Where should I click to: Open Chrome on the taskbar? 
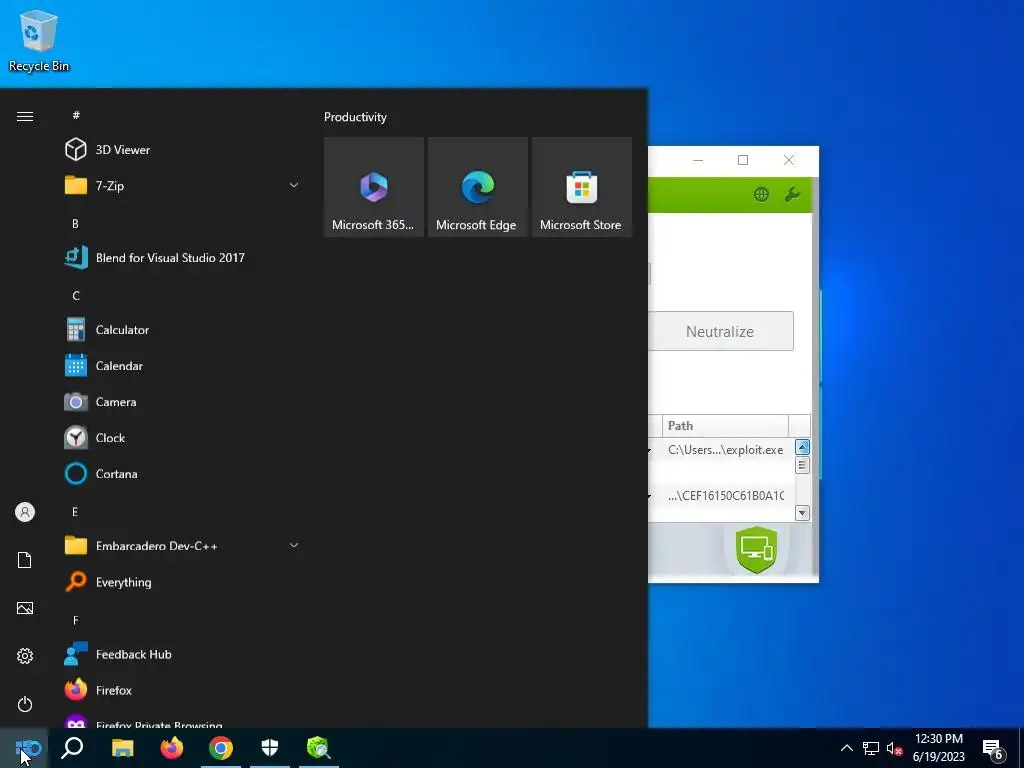[221, 748]
